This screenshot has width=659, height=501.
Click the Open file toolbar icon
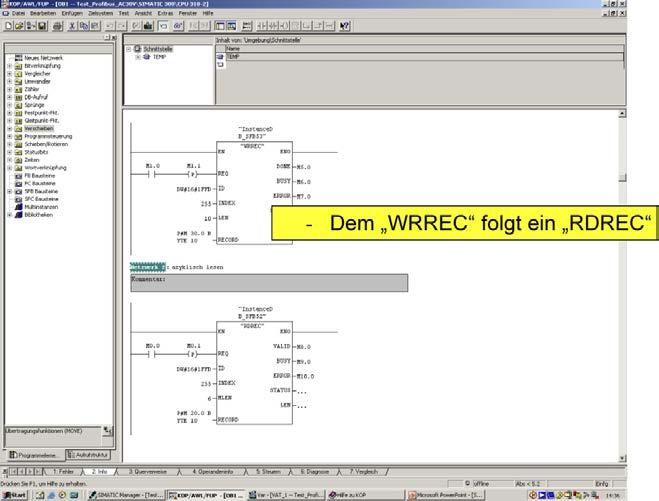[x=19, y=26]
